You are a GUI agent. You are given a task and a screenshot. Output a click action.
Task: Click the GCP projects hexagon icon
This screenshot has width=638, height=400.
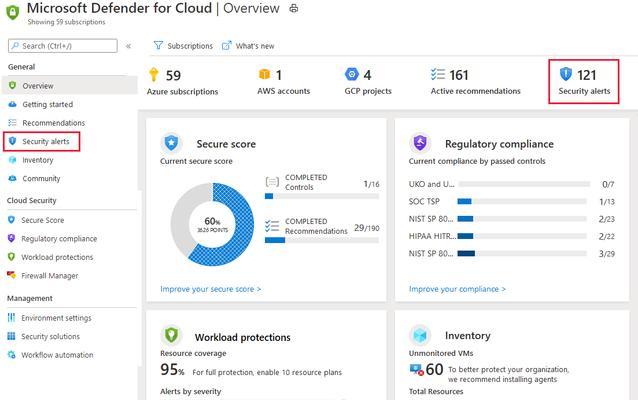[x=352, y=74]
